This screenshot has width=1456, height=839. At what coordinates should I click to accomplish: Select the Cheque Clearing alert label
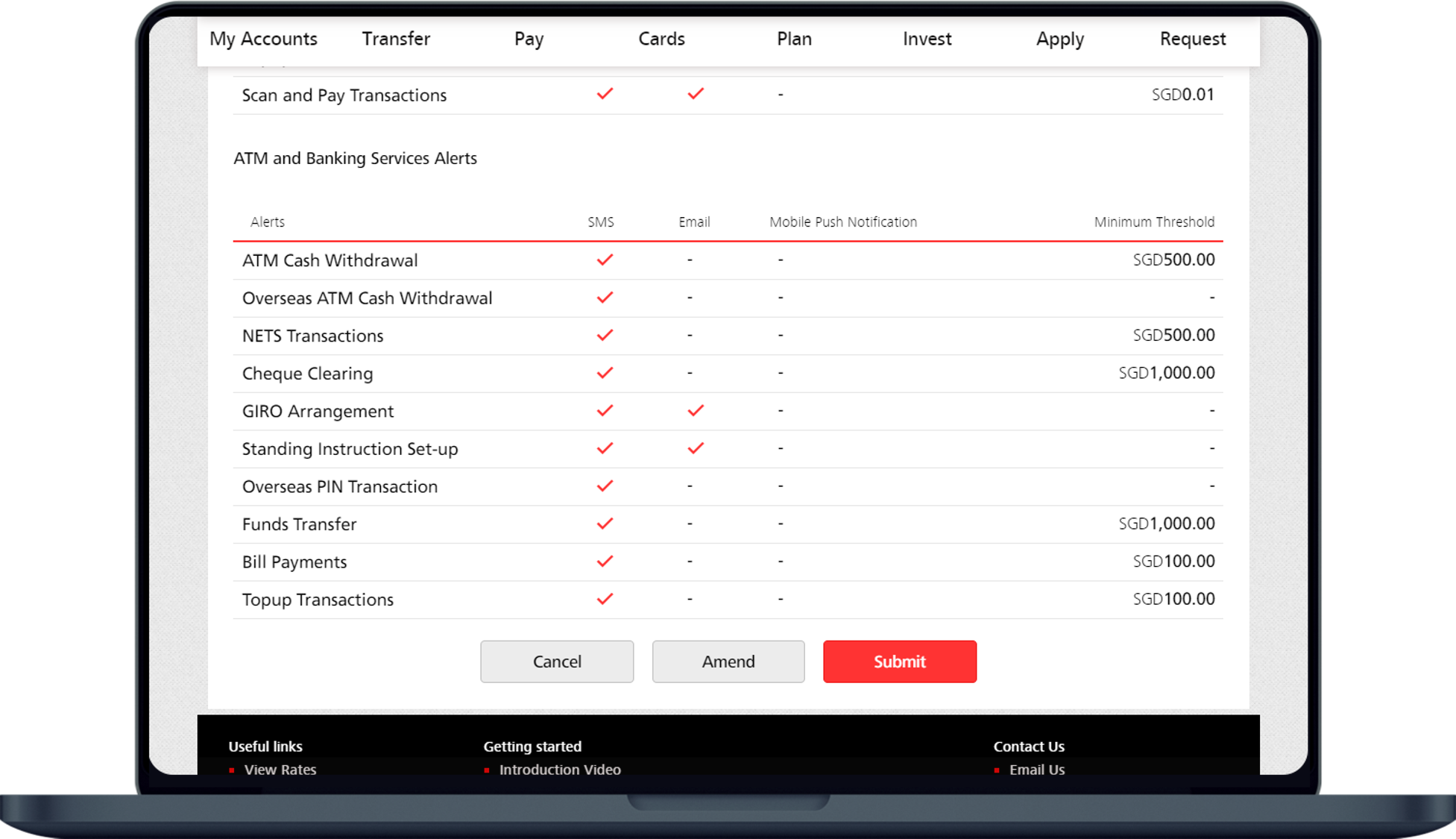[307, 374]
